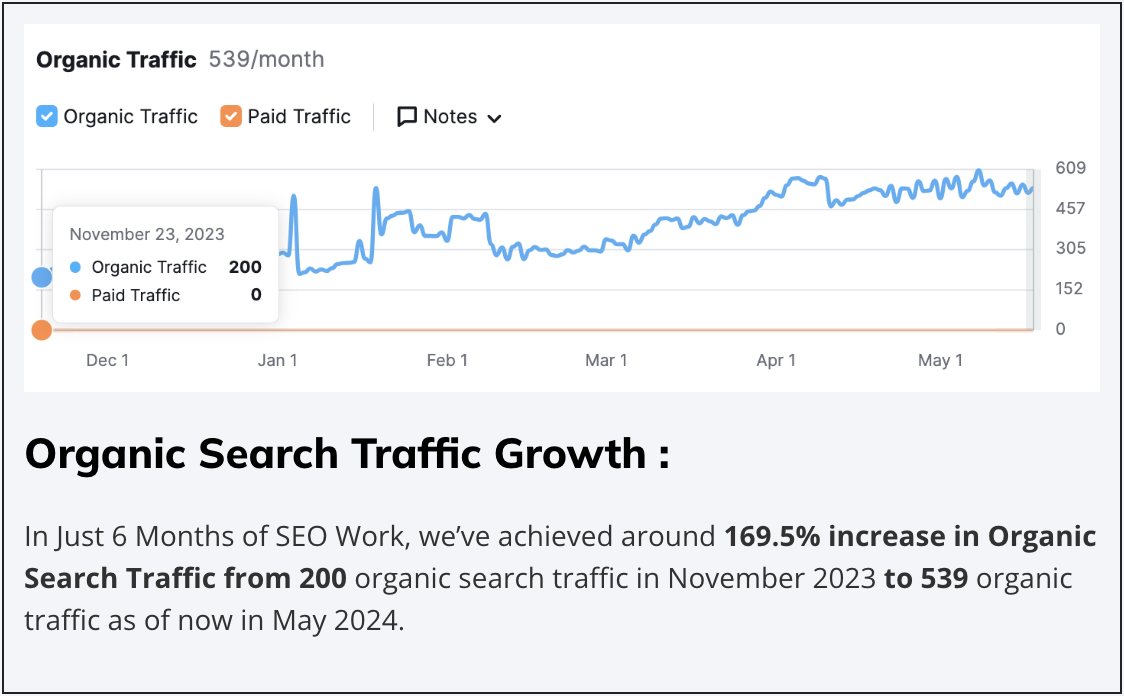Image resolution: width=1124 pixels, height=696 pixels.
Task: Select the Dec 1 axis label
Action: (x=107, y=361)
